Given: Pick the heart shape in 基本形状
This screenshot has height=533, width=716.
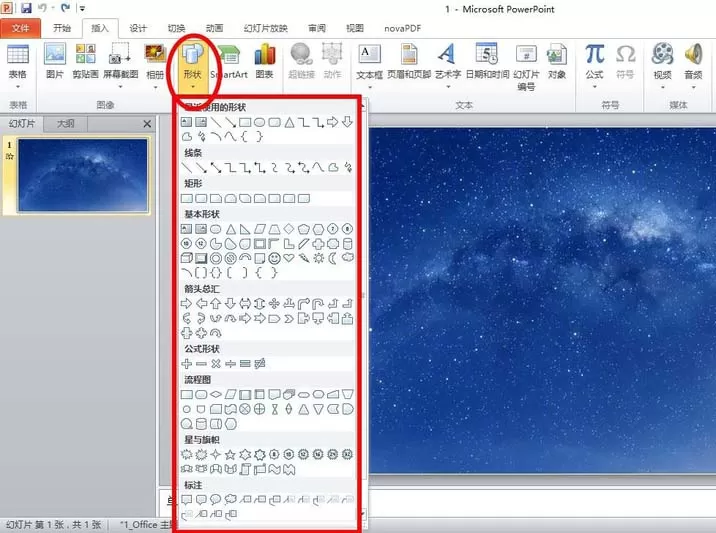Looking at the screenshot, I should pos(289,258).
